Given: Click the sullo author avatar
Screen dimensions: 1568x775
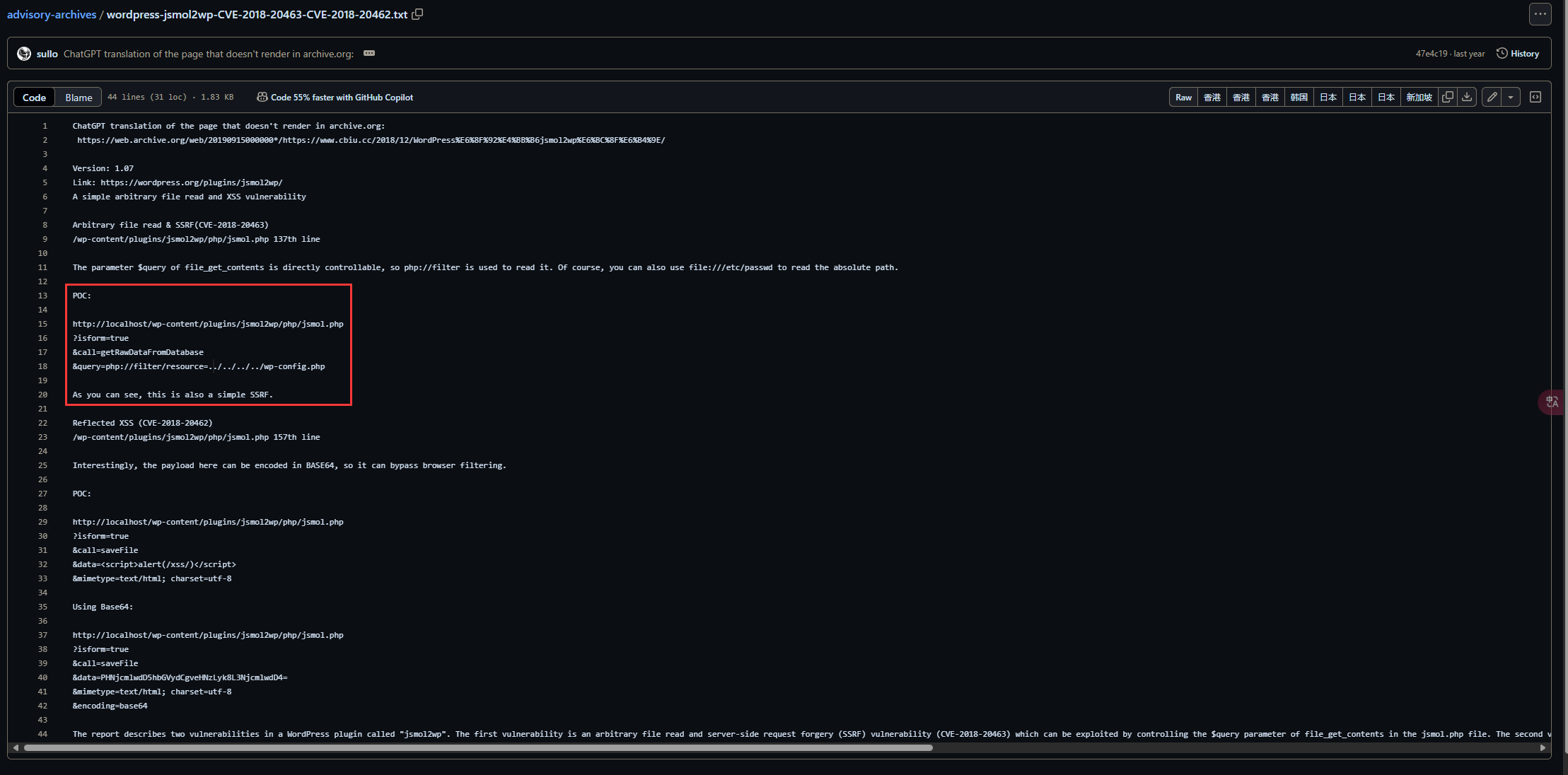Looking at the screenshot, I should 24,54.
